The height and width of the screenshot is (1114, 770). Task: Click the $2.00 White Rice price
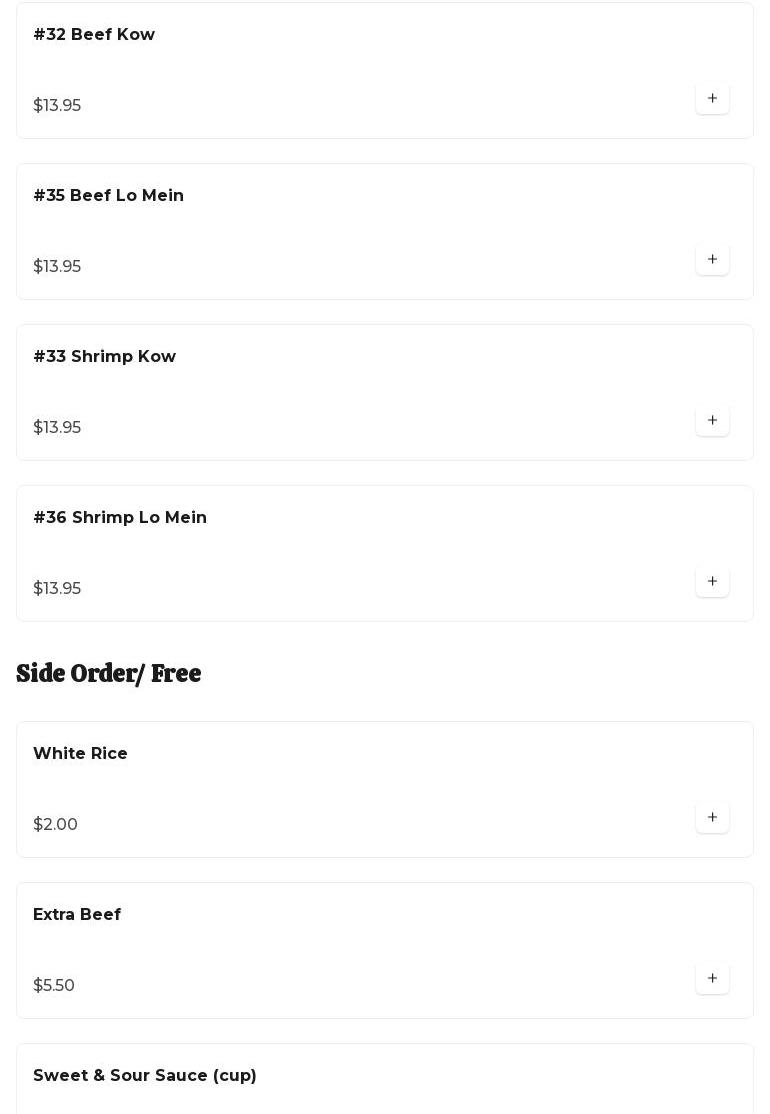(x=55, y=825)
